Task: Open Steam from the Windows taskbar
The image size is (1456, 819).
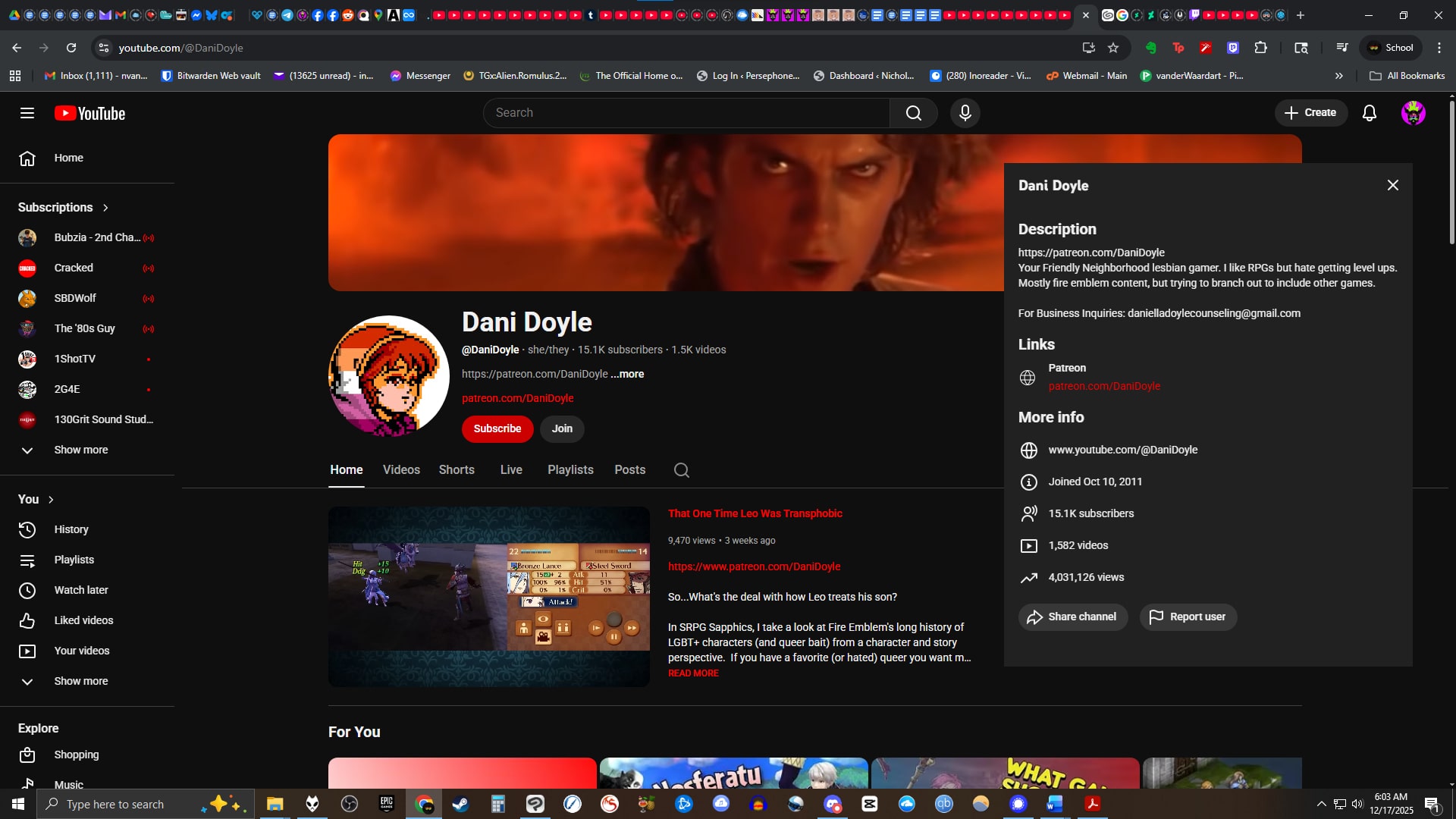Action: (x=460, y=804)
